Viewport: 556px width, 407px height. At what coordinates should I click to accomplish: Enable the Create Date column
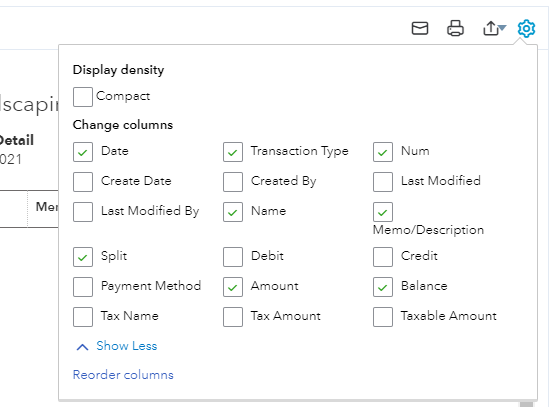(x=83, y=182)
